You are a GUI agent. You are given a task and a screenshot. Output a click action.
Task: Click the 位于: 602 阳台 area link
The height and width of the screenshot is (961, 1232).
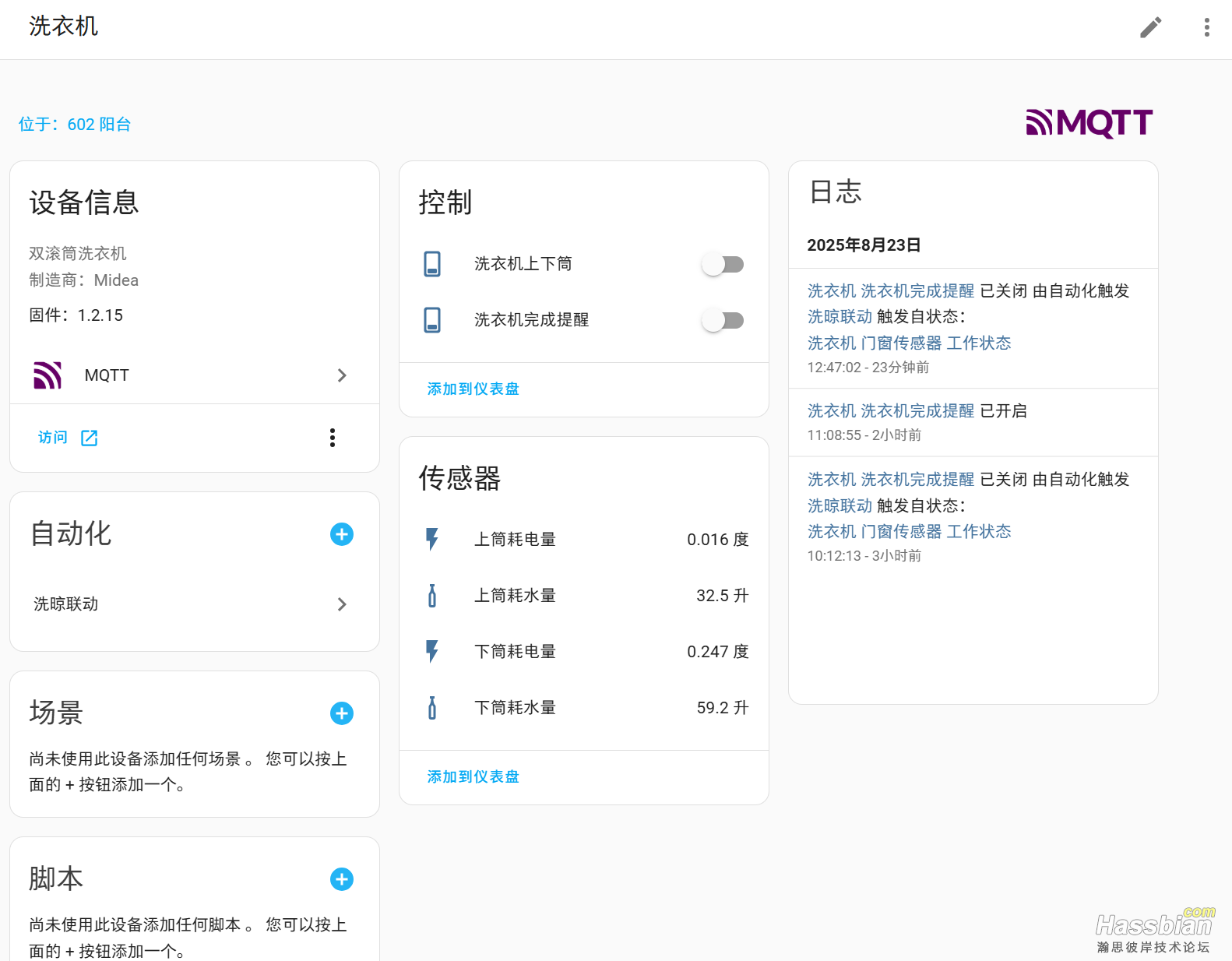(x=75, y=125)
